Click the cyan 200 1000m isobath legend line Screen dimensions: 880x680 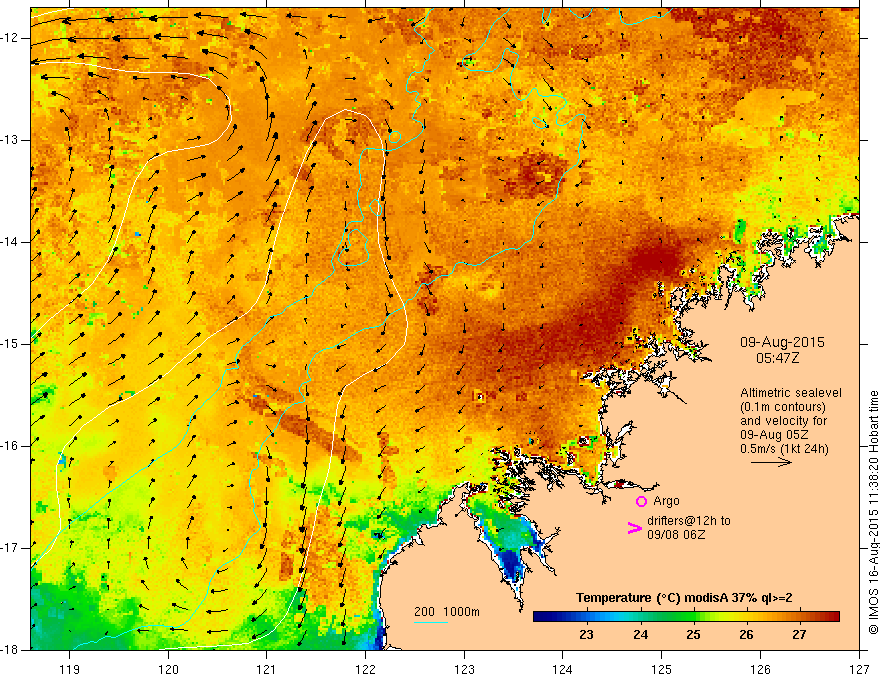point(431,622)
